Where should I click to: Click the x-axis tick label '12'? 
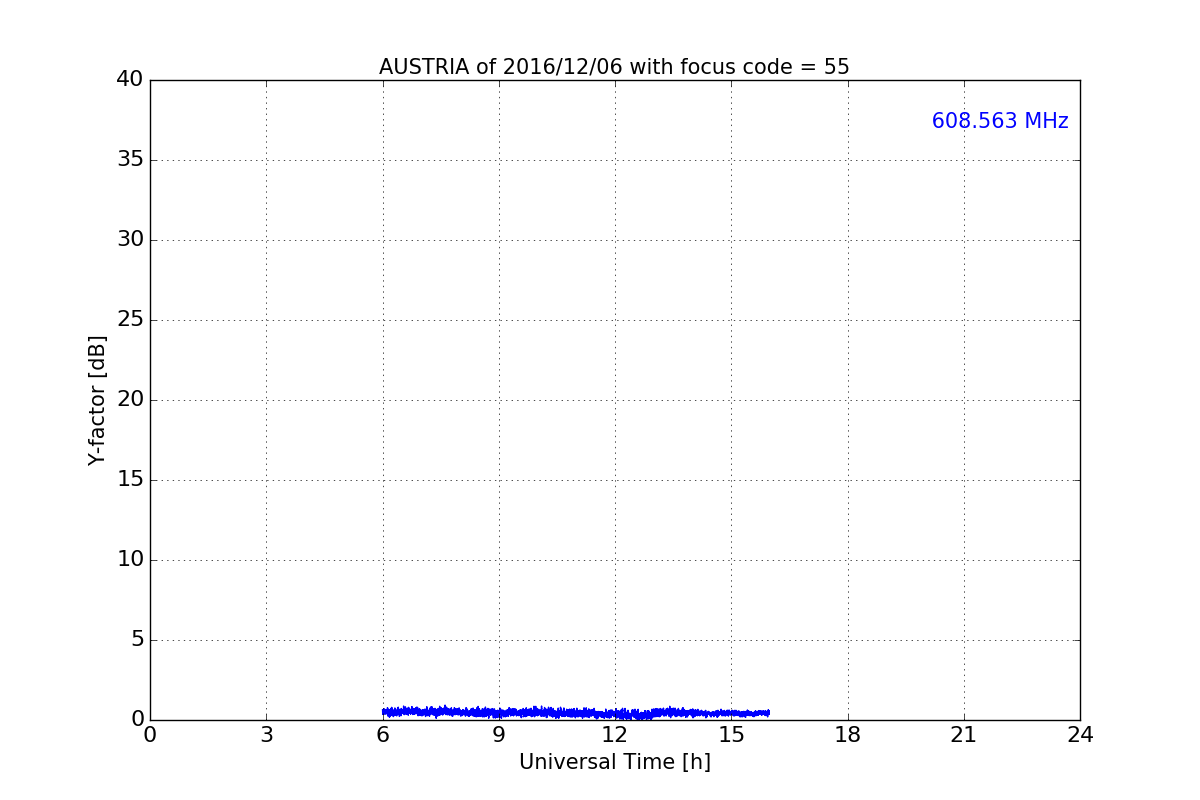tap(615, 735)
